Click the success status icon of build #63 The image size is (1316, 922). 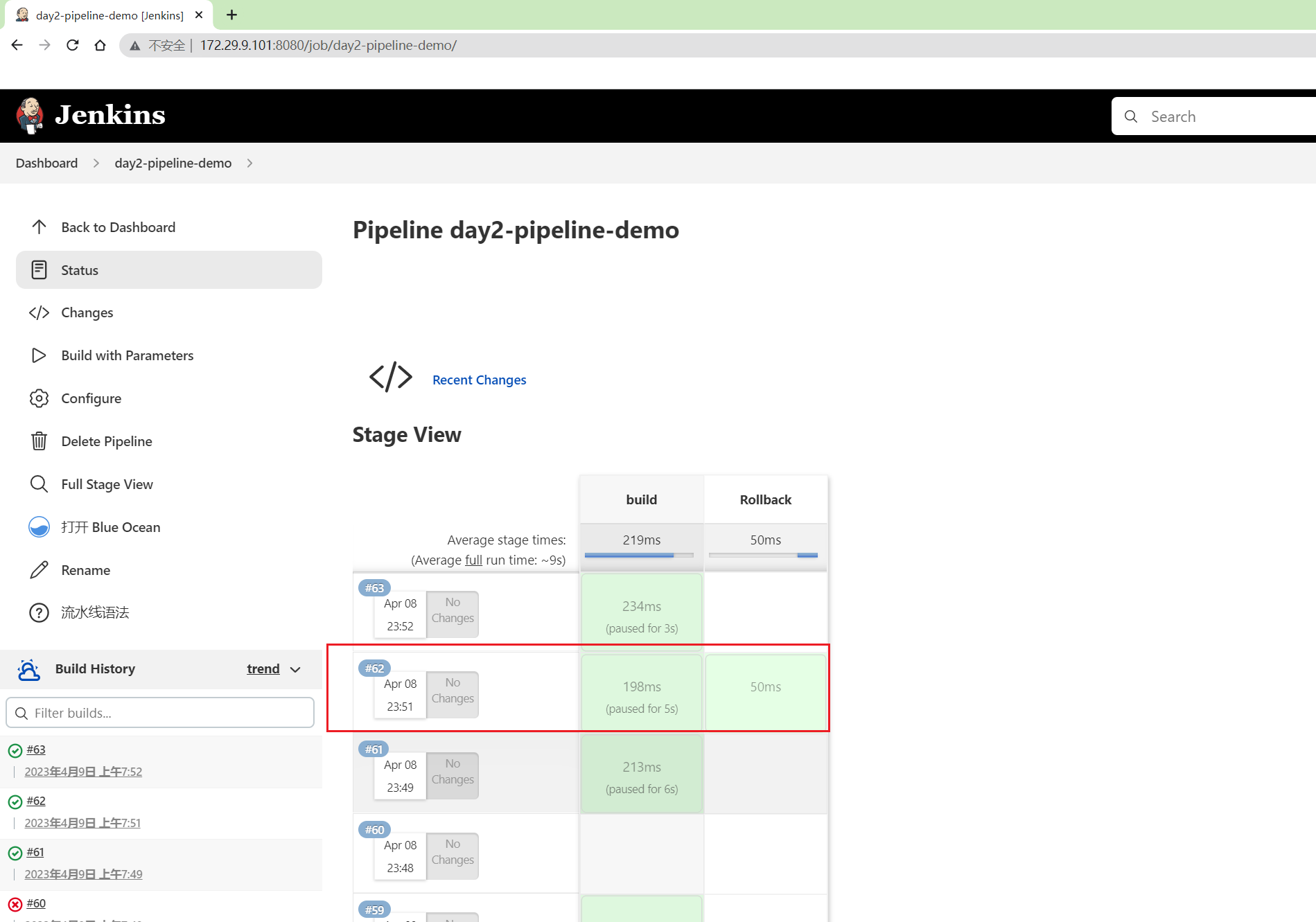point(15,750)
